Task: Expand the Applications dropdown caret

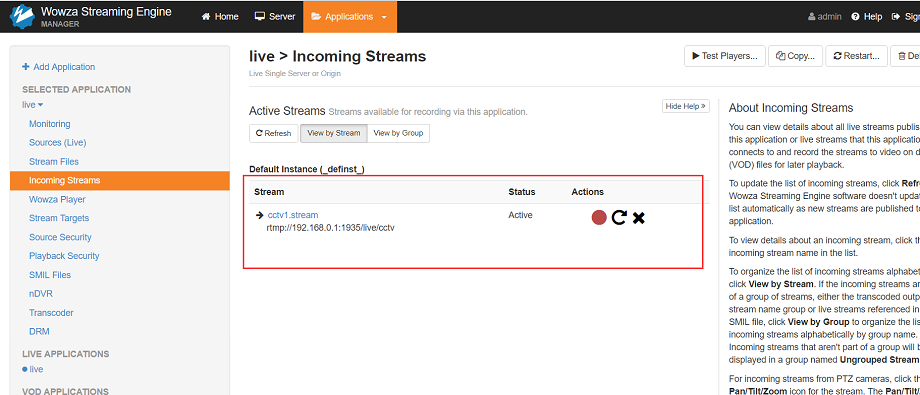Action: click(x=384, y=17)
